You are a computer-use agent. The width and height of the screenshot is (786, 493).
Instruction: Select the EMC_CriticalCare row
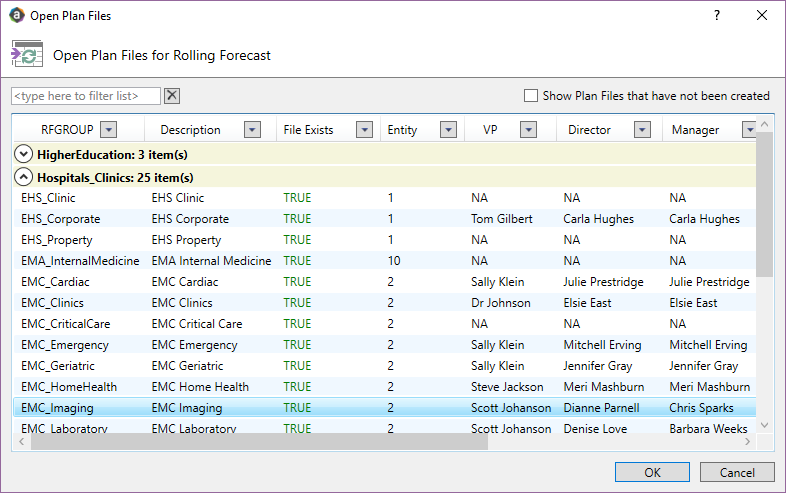pyautogui.click(x=384, y=324)
